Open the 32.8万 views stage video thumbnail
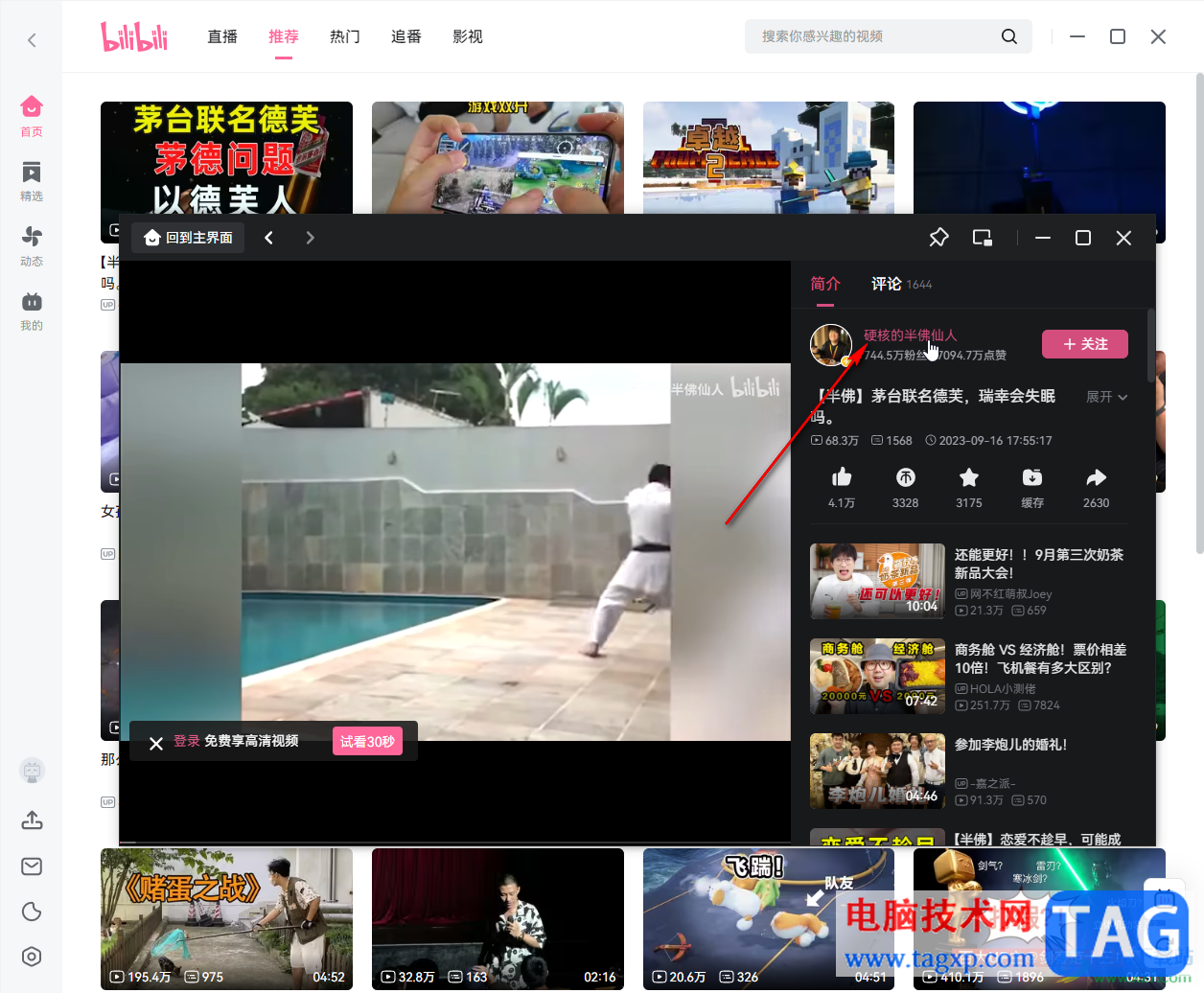The width and height of the screenshot is (1204, 993). tap(498, 918)
